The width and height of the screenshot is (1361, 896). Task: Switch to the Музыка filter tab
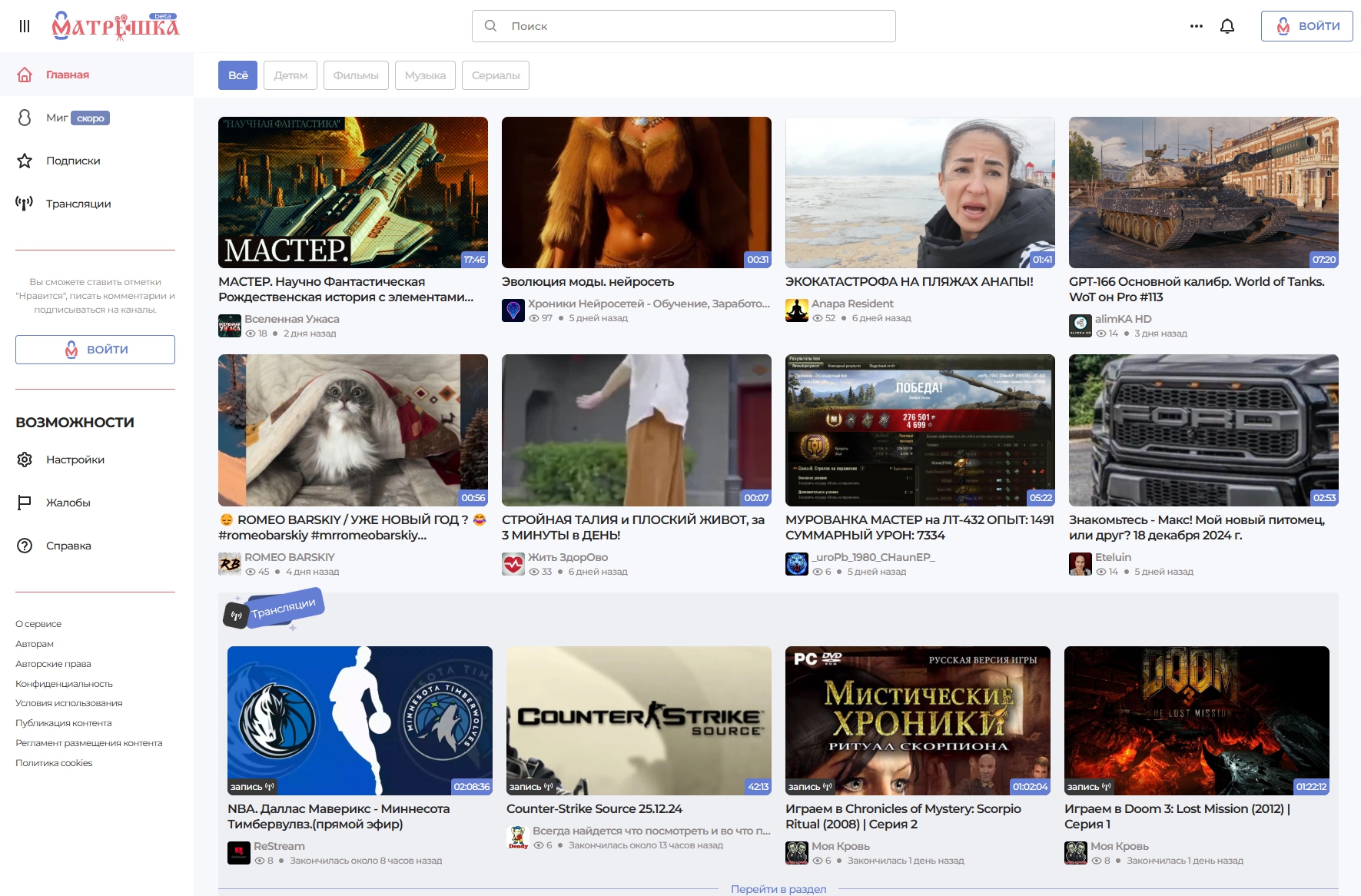(425, 75)
